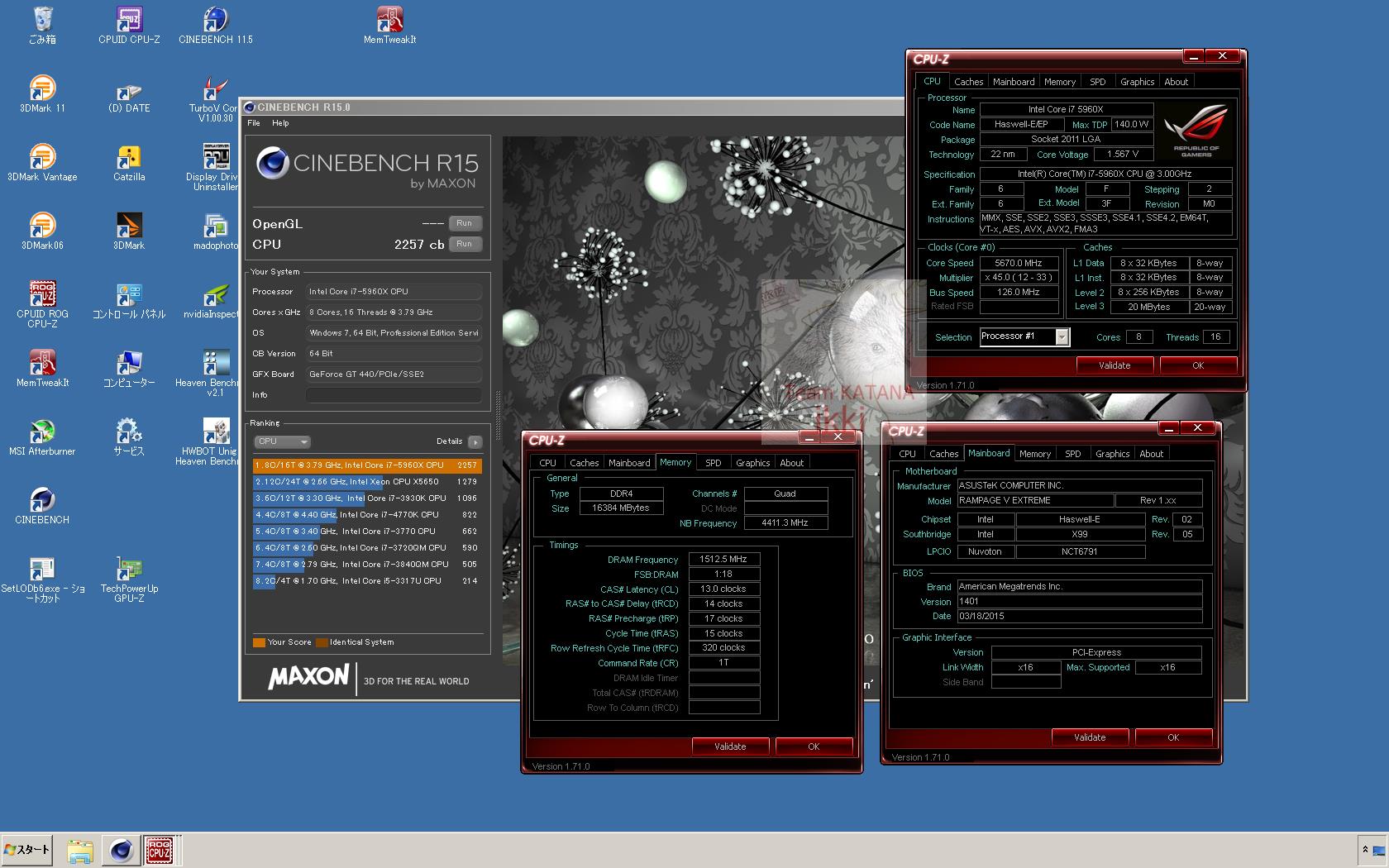Switch to ROG CPU-Z taskbar button
The width and height of the screenshot is (1389, 868).
tap(160, 851)
